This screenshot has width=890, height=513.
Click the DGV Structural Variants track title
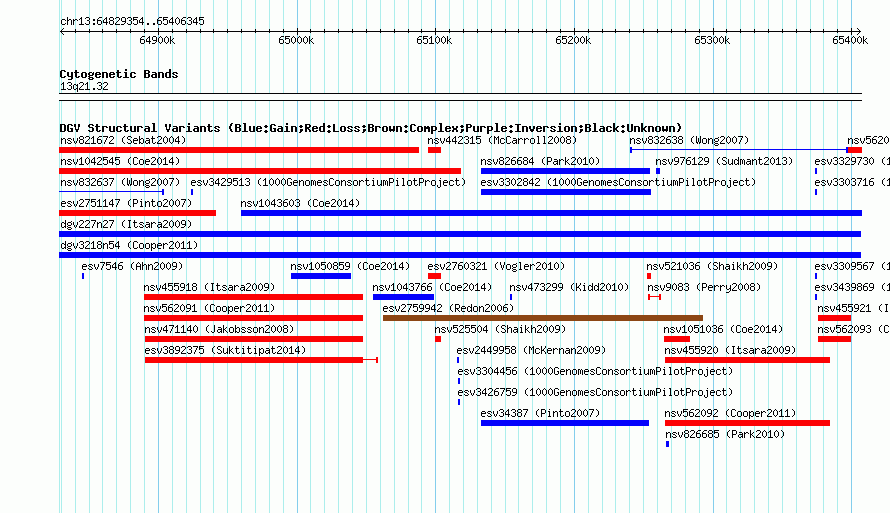click(x=371, y=128)
